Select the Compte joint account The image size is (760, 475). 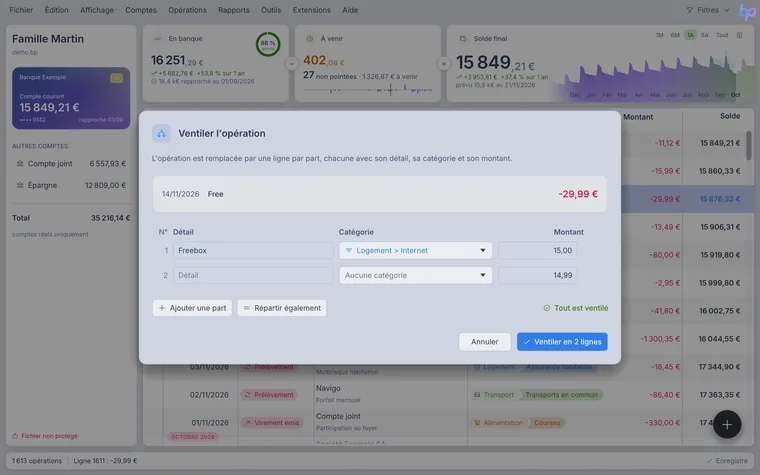point(71,164)
